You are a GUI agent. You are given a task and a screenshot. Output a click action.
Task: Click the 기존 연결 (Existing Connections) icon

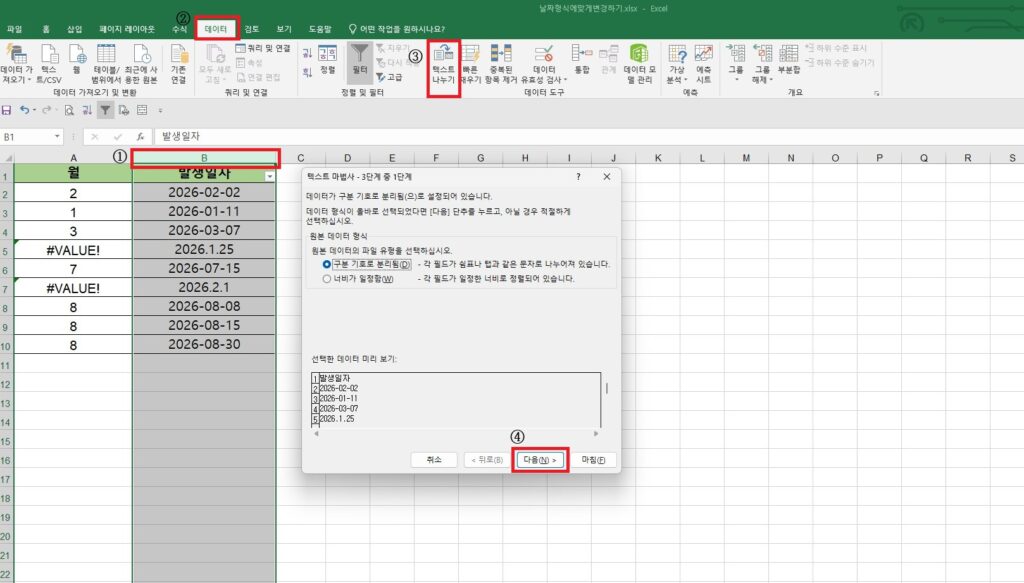(x=178, y=63)
